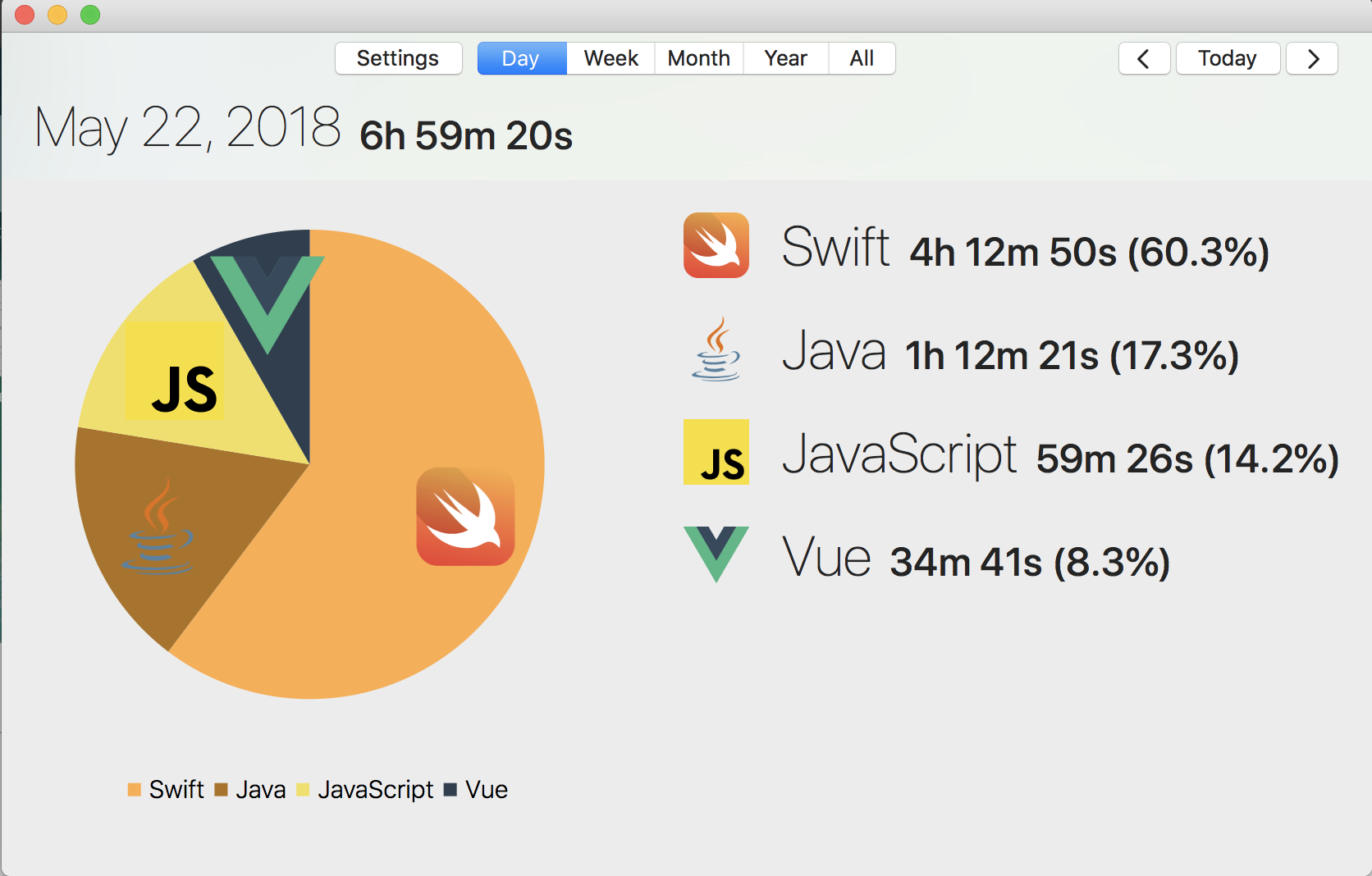Click the 'Swift' name in the language list
Image resolution: width=1372 pixels, height=876 pixels.
pyautogui.click(x=835, y=246)
